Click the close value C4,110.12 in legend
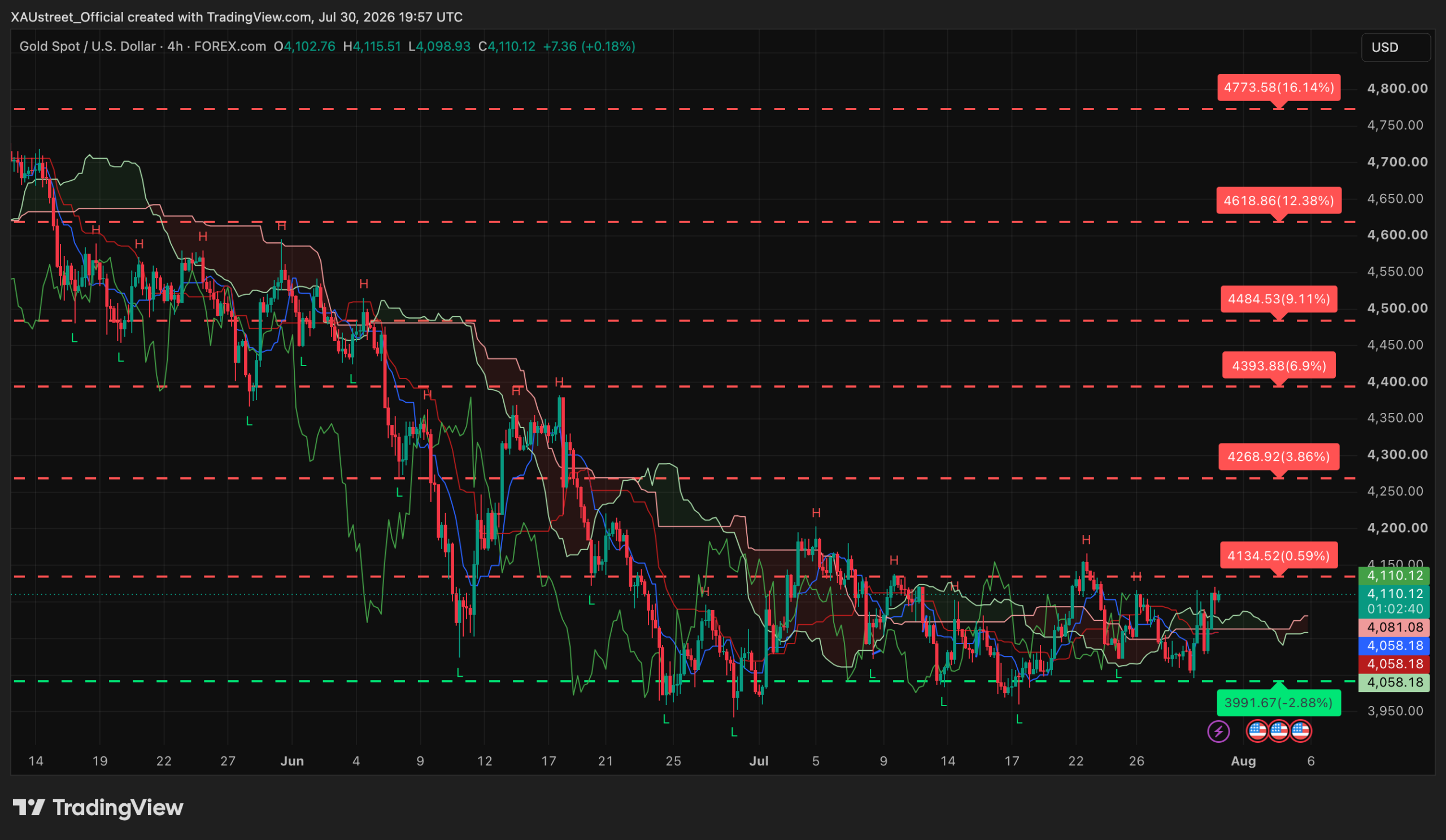 tap(507, 46)
